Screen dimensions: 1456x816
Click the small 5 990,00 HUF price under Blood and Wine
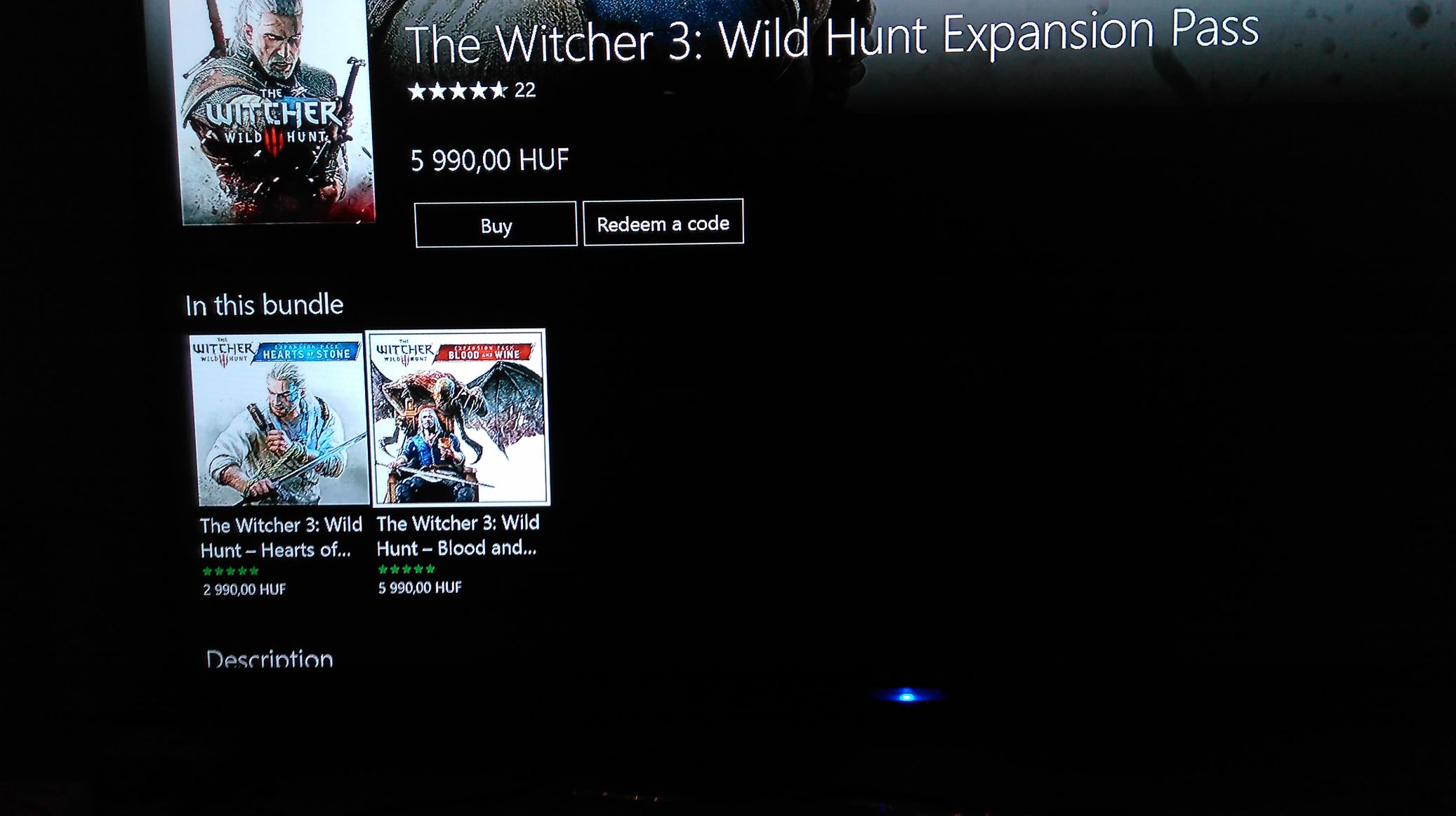point(420,588)
